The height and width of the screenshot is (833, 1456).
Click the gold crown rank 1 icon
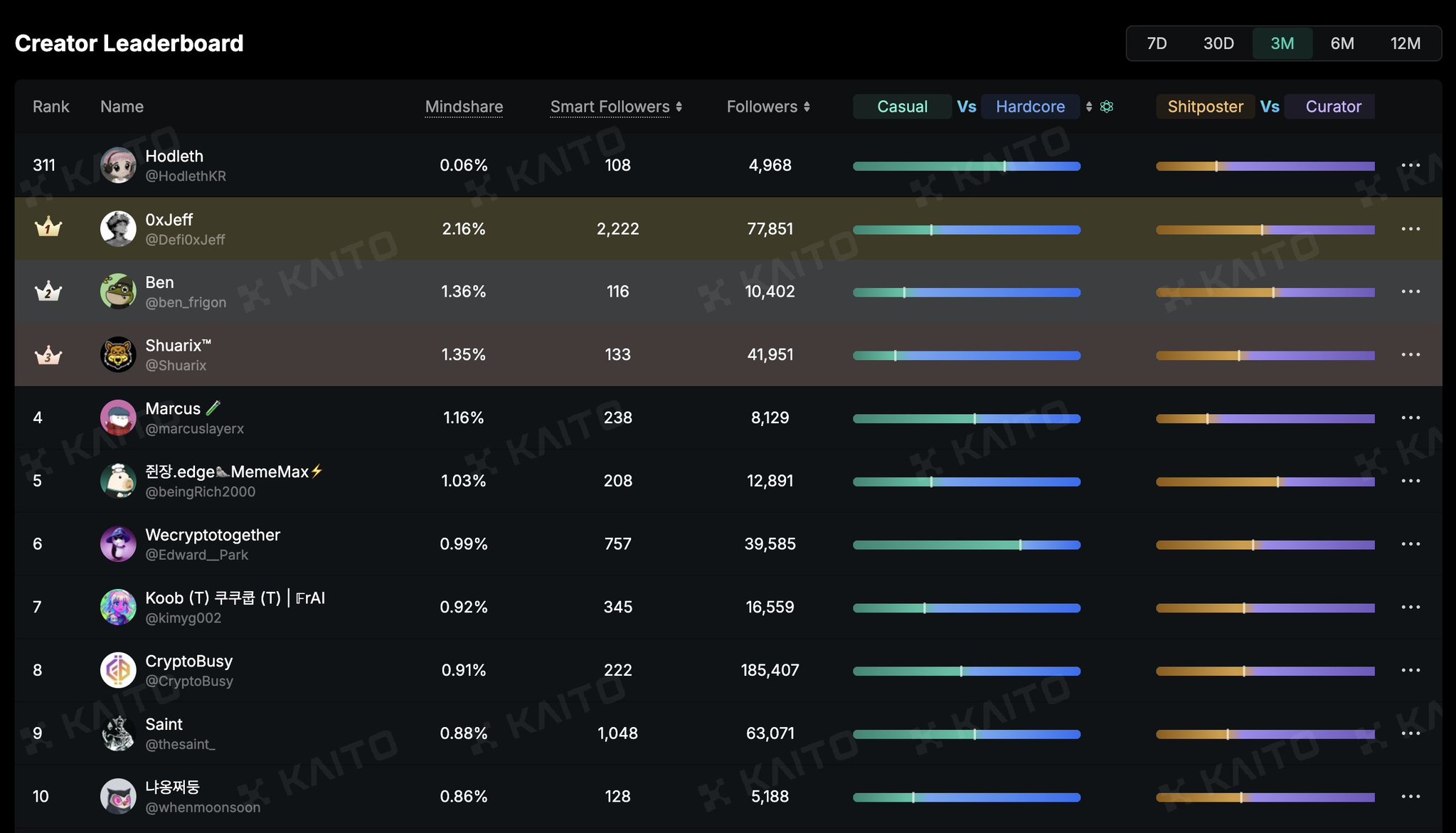point(48,228)
